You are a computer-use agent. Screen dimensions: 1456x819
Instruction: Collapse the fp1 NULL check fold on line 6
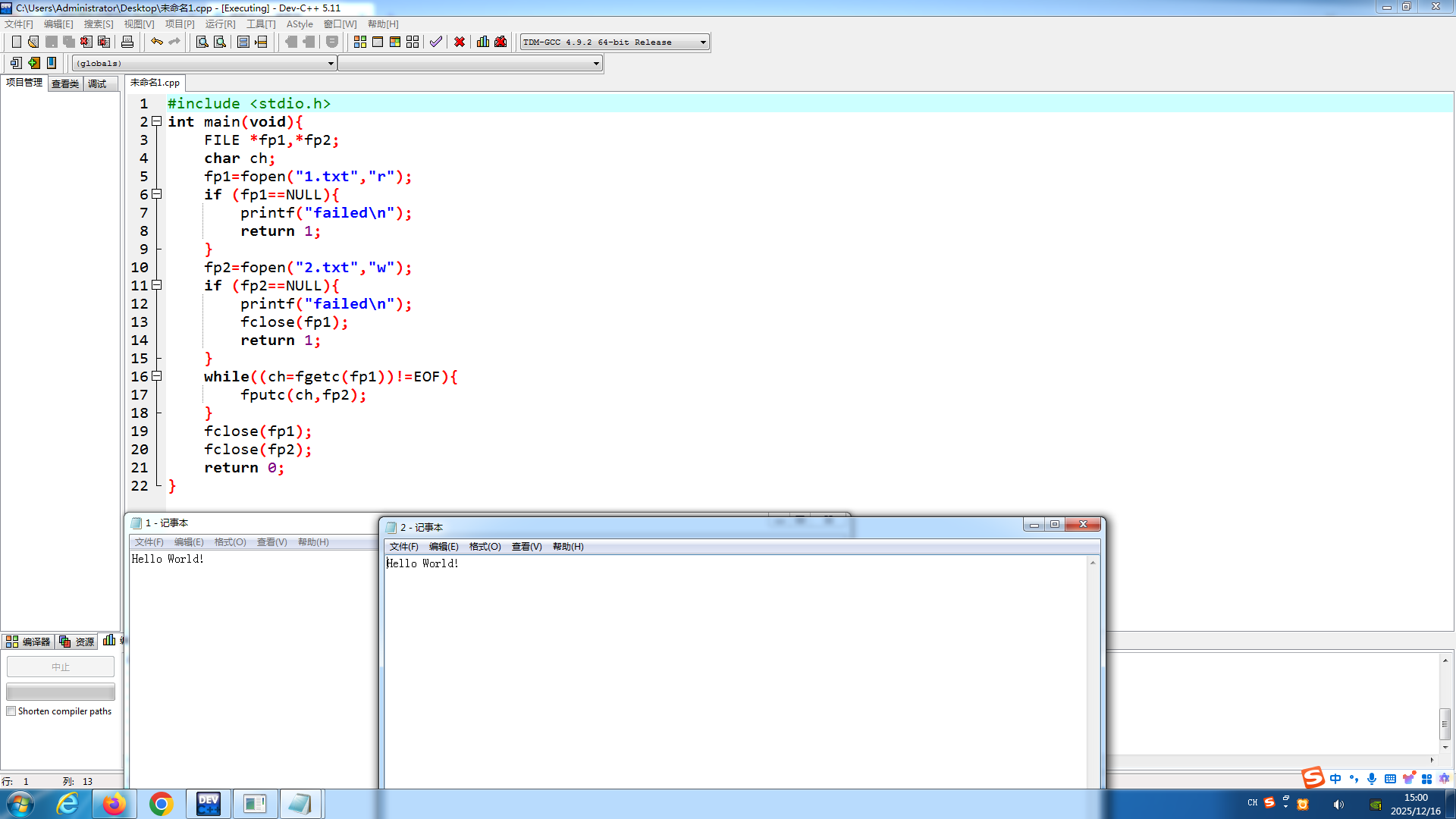[157, 194]
